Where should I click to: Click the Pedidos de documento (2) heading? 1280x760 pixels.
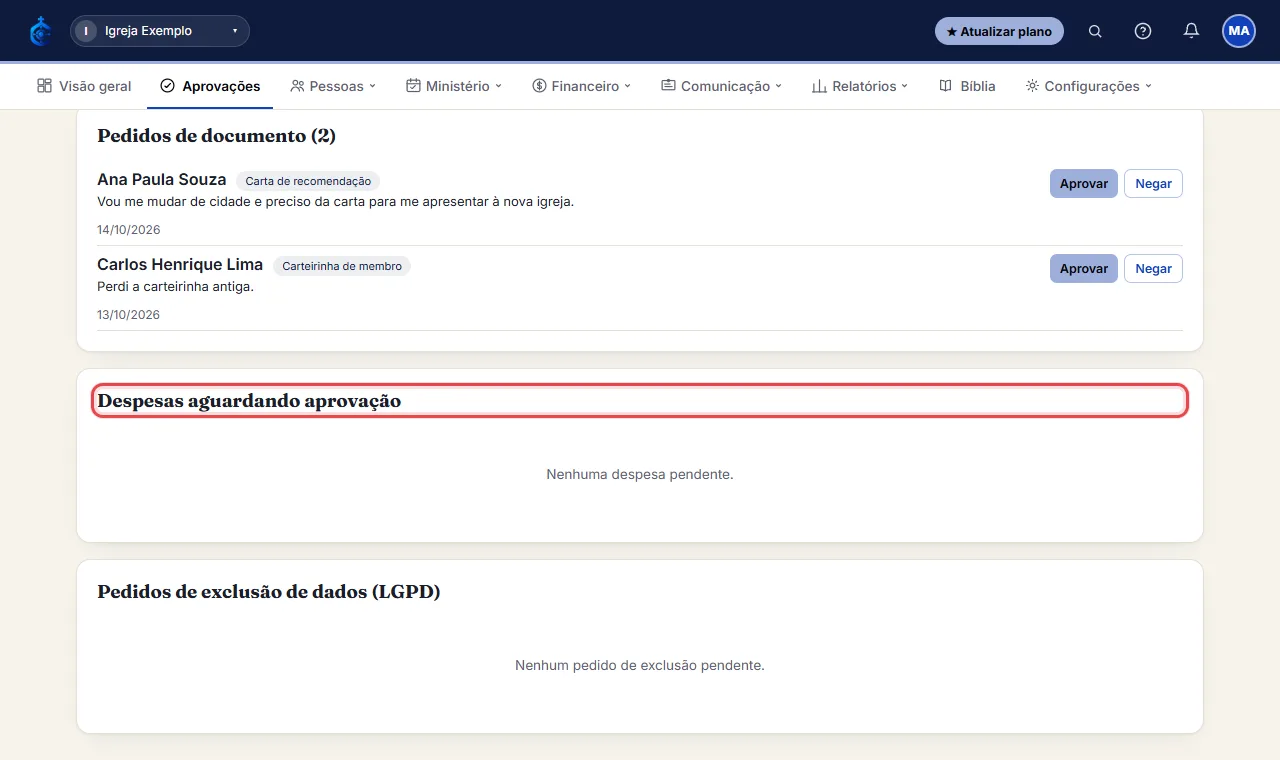click(216, 136)
